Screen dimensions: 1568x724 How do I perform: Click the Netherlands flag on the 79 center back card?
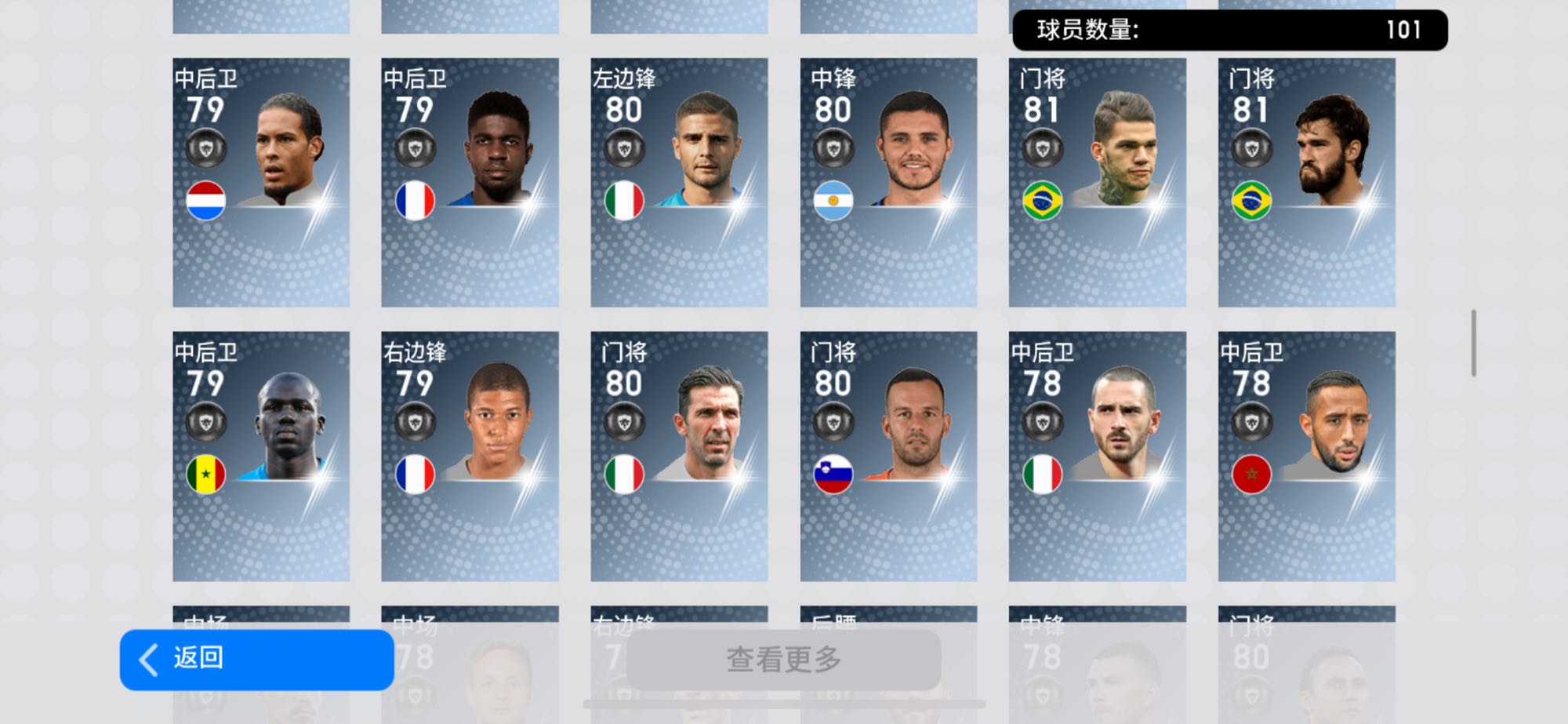click(205, 201)
